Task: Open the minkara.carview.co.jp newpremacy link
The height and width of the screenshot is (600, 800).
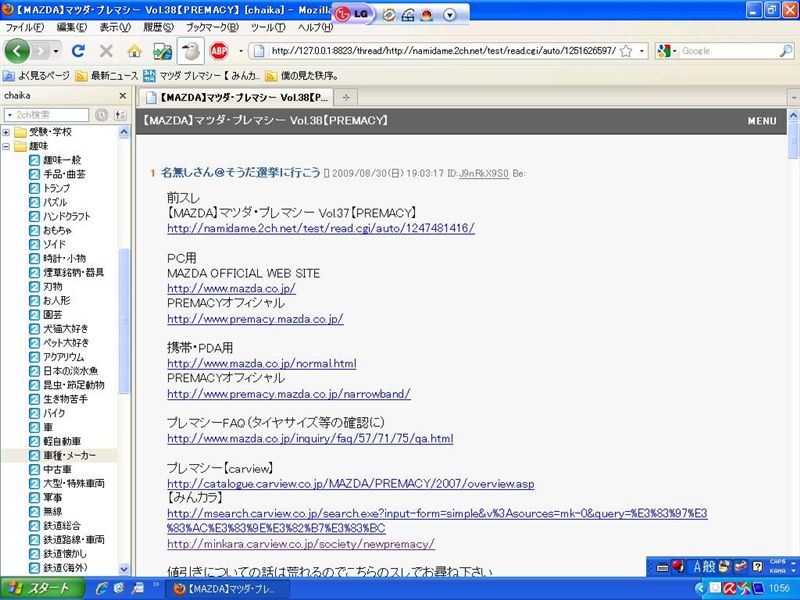Action: coord(301,544)
